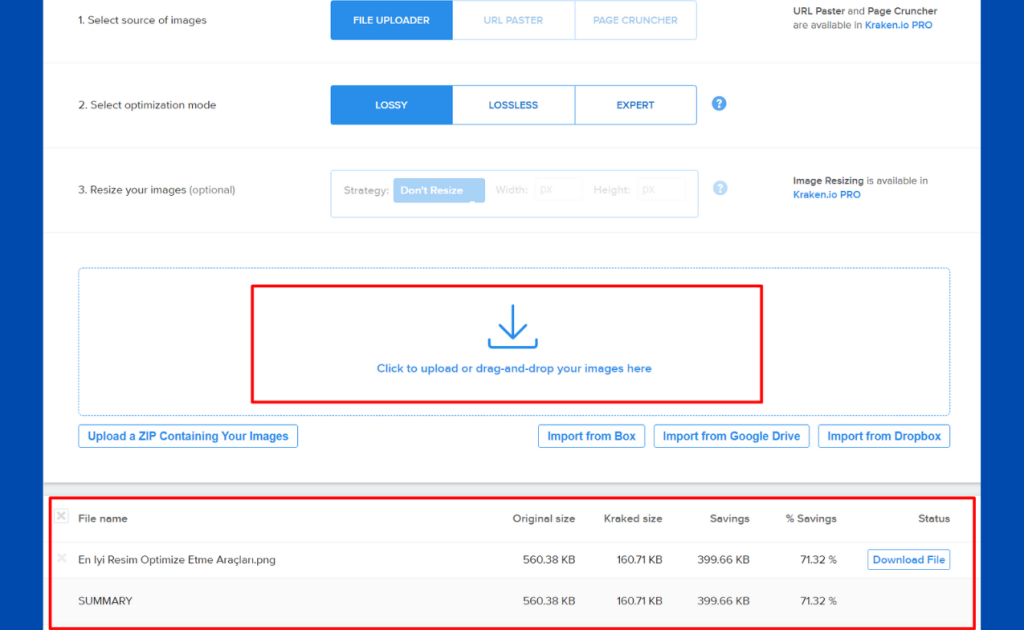Choose LOSSLESS optimization mode

pyautogui.click(x=513, y=105)
